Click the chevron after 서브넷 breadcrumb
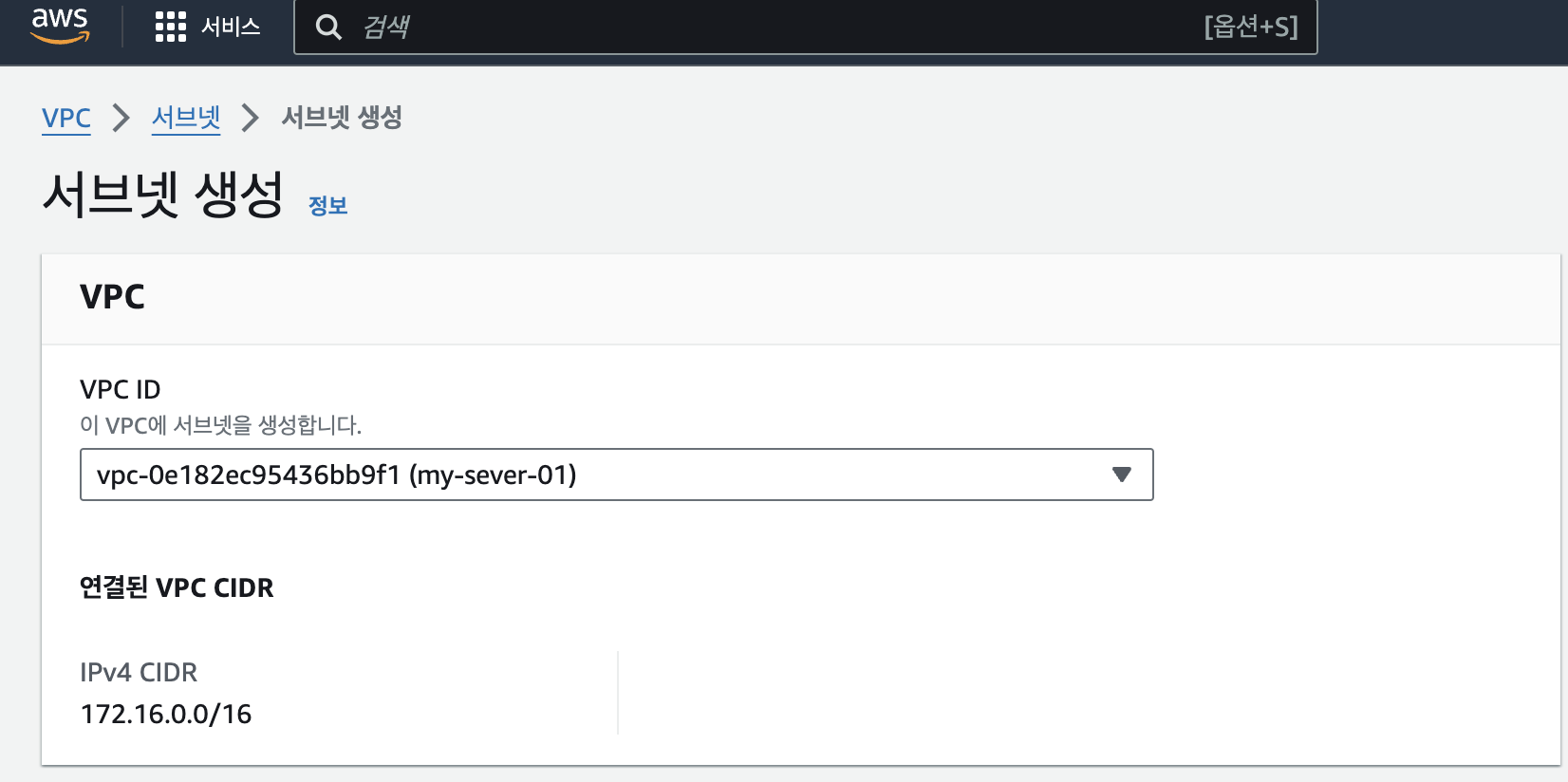The image size is (1568, 782). point(250,118)
